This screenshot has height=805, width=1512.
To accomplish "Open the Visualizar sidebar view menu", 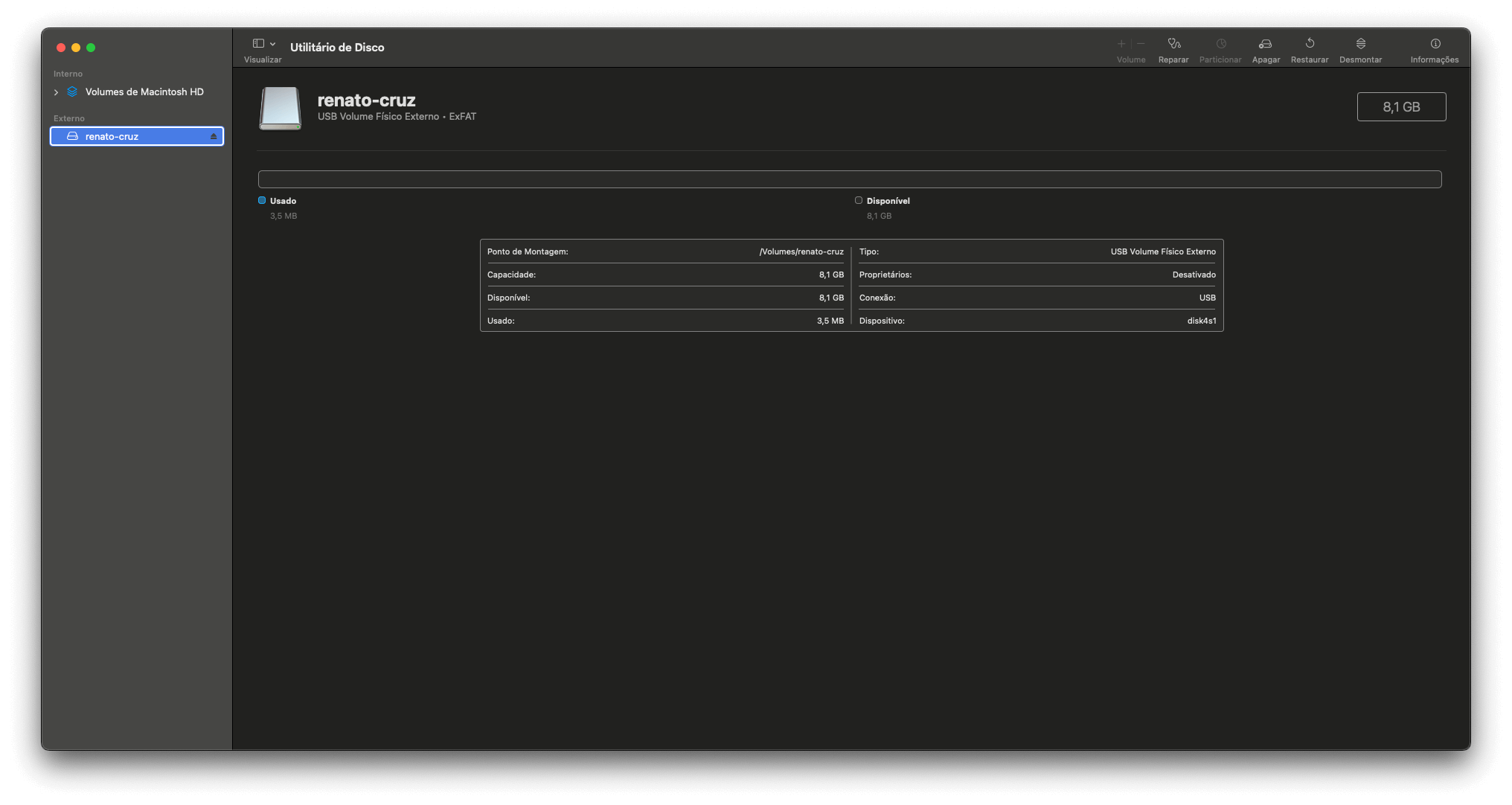I will (263, 50).
